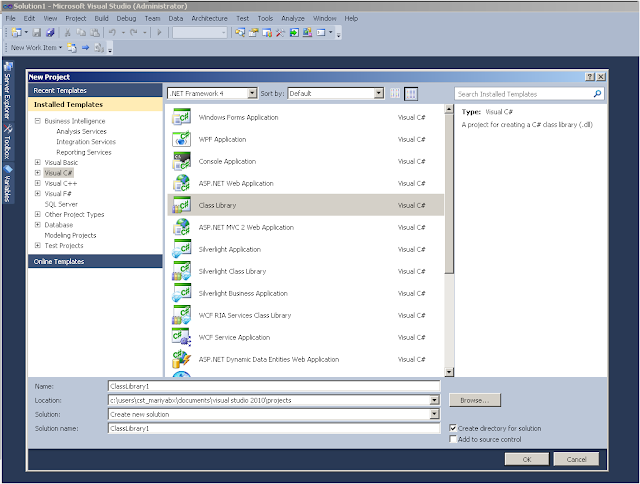Click the template list vertical scrollbar thumb
Screen dimensions: 640x484
pyautogui.click(x=449, y=194)
